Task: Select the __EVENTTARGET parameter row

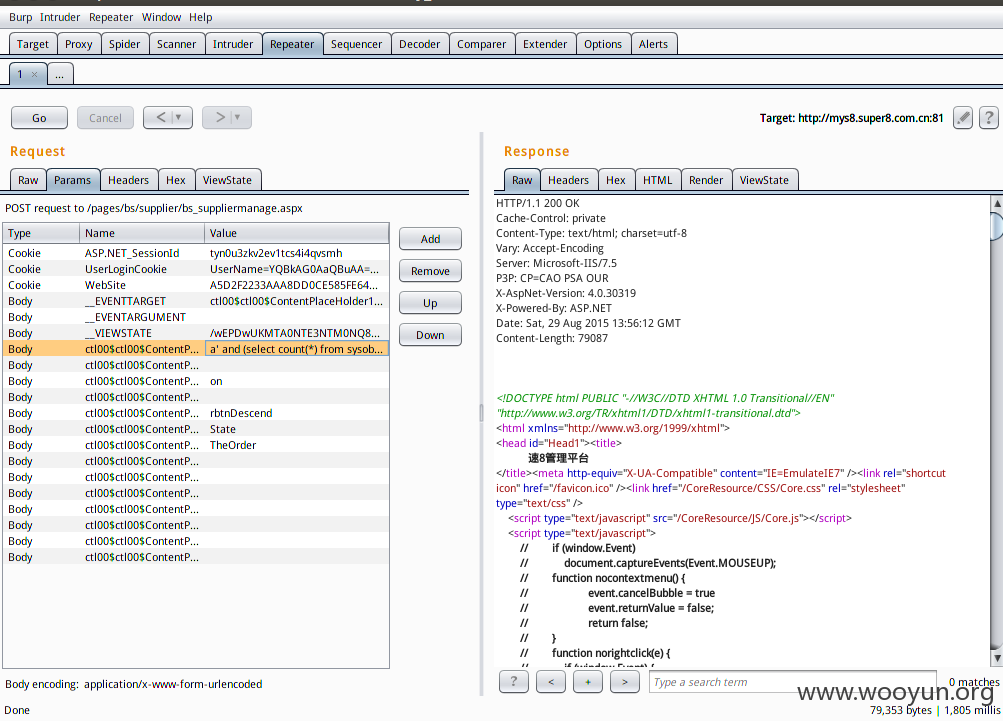Action: pyautogui.click(x=196, y=301)
